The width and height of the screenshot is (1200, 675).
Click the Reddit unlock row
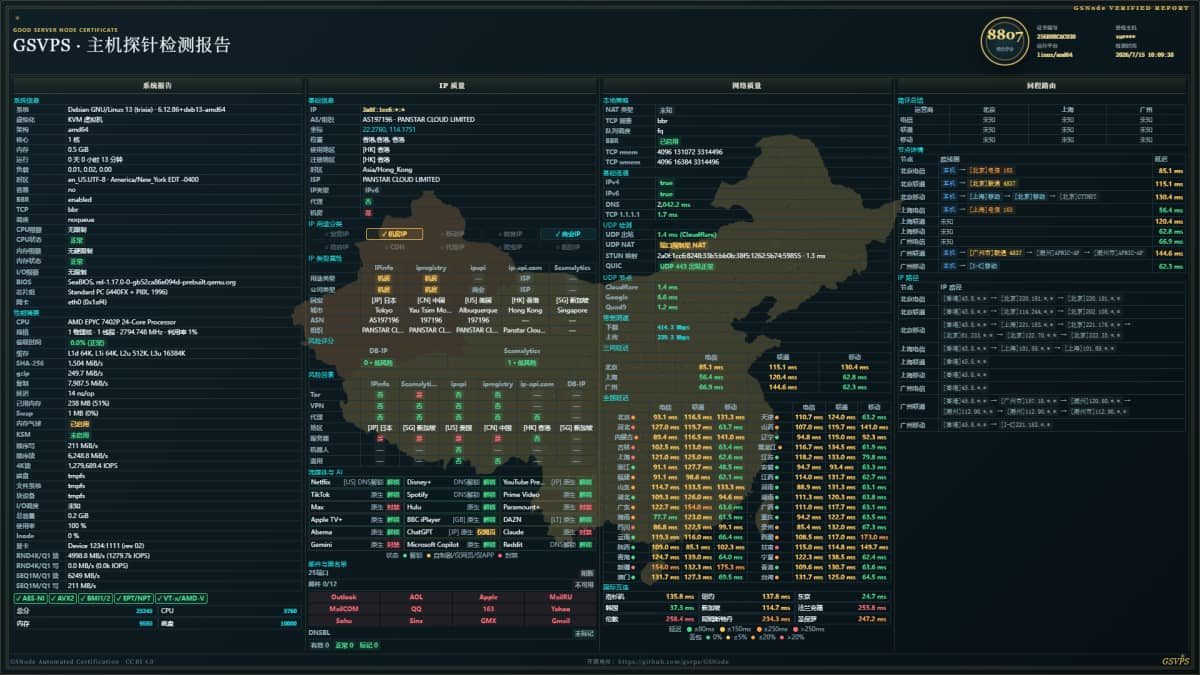tap(548, 545)
